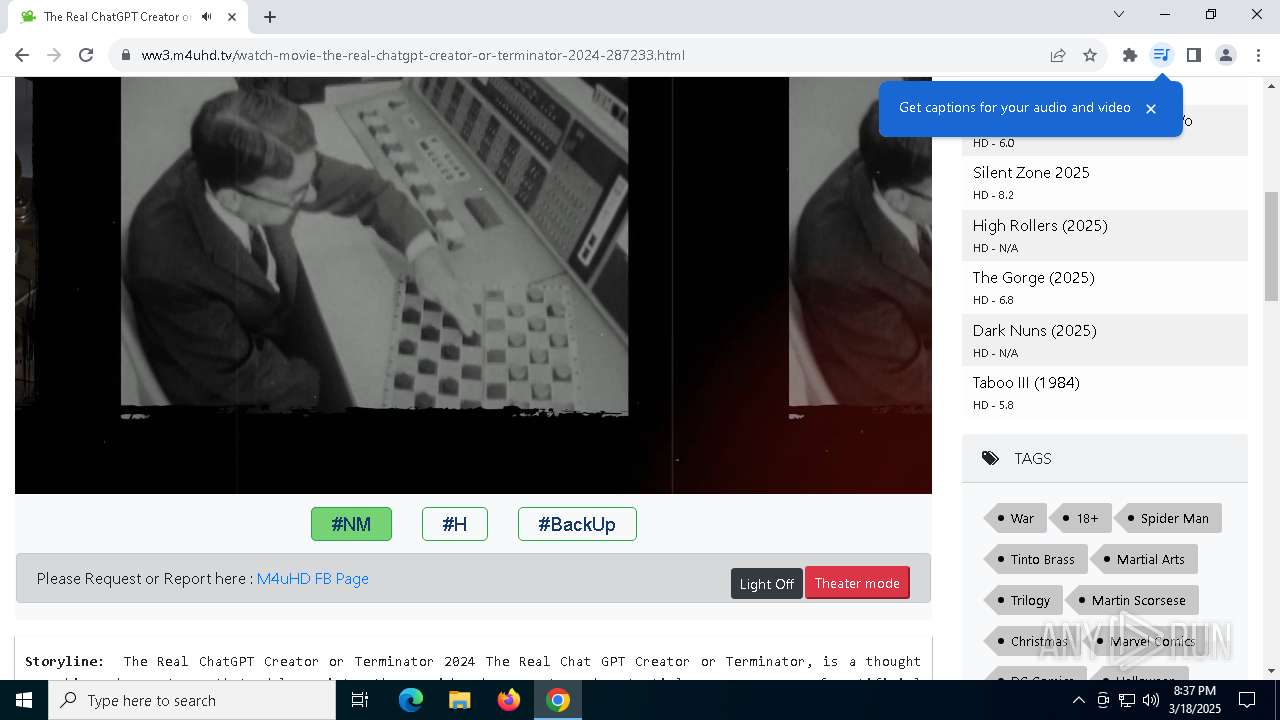The height and width of the screenshot is (720, 1280).
Task: Open Chrome profile avatar
Action: tap(1226, 55)
